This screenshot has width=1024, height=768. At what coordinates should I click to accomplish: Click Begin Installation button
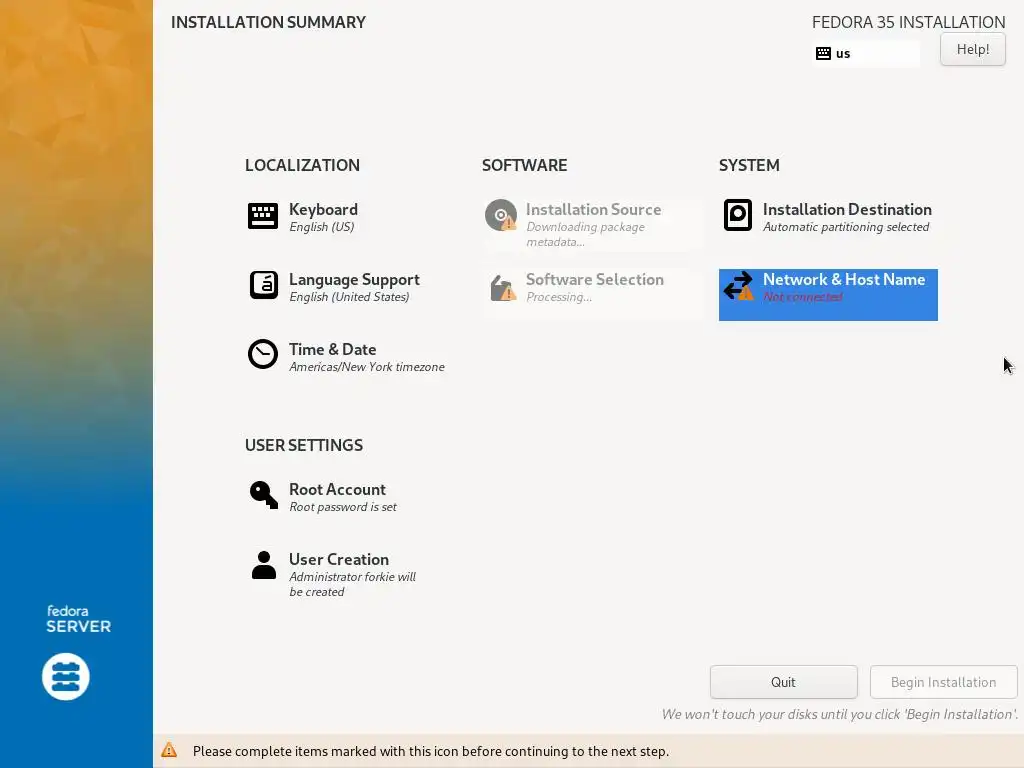(x=943, y=682)
